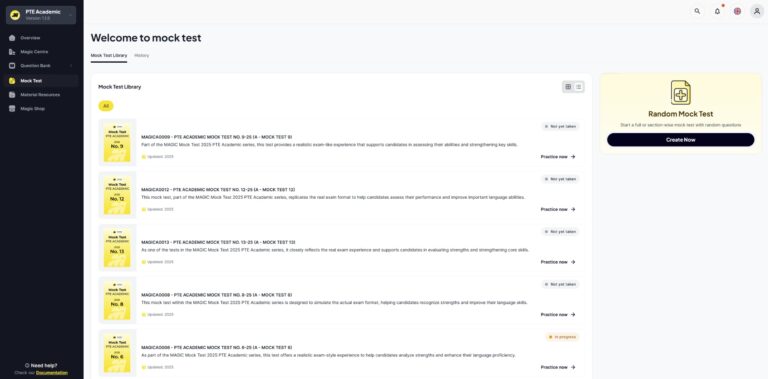Select the All filter chip
768x379 pixels.
pyautogui.click(x=106, y=106)
